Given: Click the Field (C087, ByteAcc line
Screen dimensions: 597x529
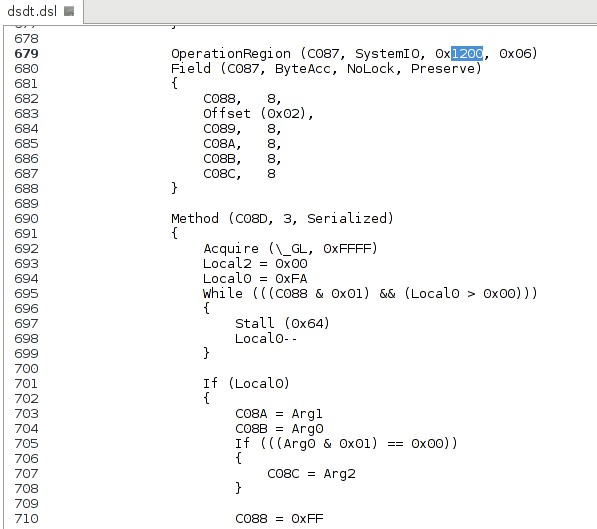Looking at the screenshot, I should click(326, 69).
